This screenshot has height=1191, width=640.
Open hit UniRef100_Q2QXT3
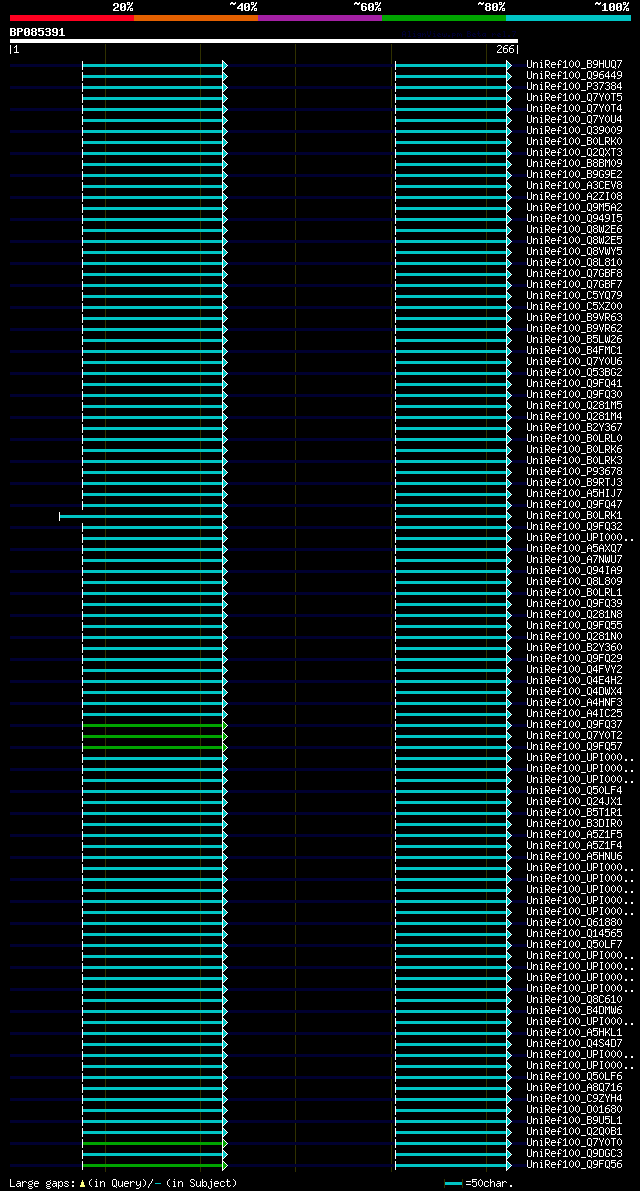574,153
